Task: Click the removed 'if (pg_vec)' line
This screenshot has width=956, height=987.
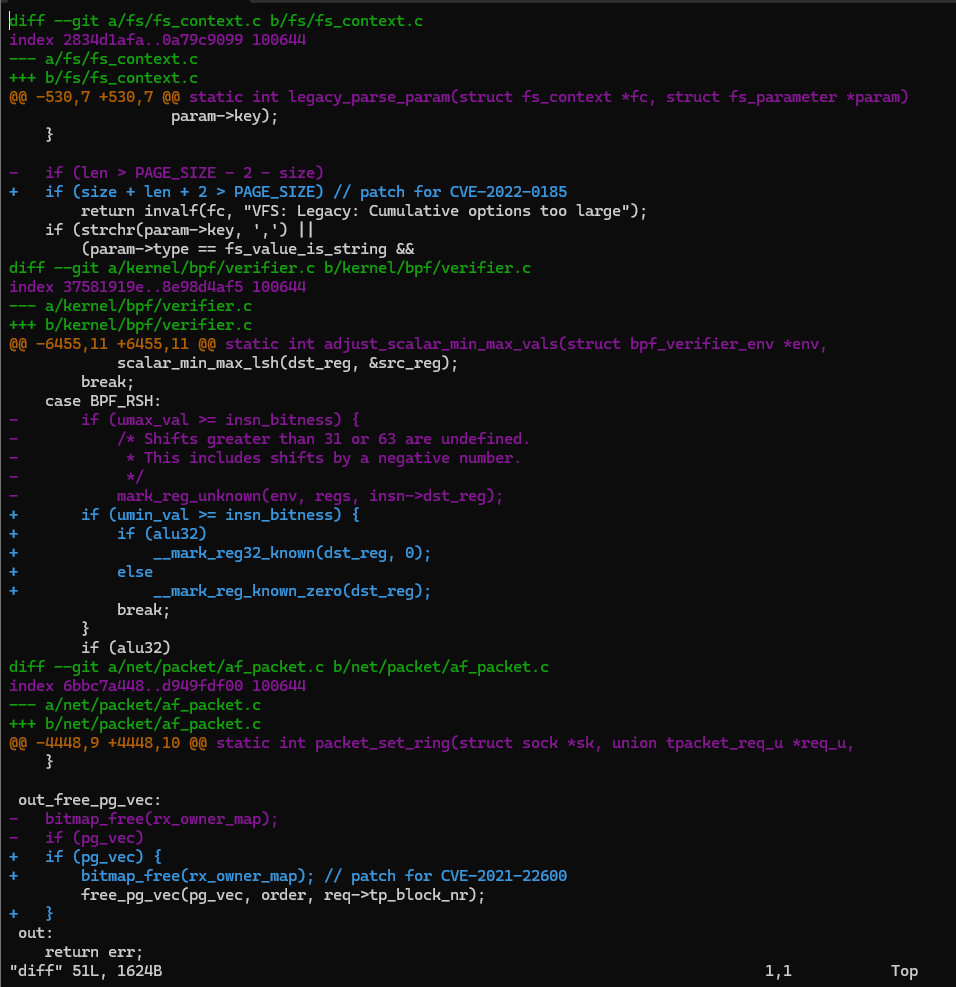Action: pyautogui.click(x=76, y=837)
